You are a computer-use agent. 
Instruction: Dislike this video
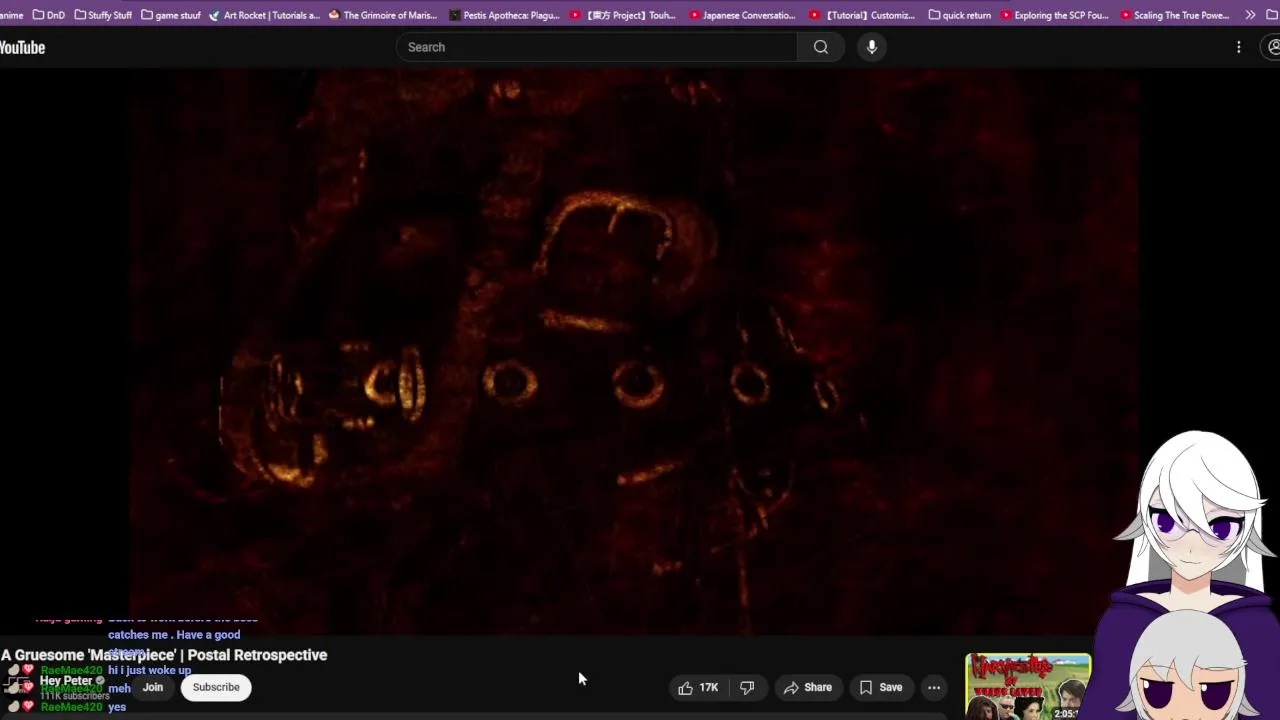[x=747, y=687]
